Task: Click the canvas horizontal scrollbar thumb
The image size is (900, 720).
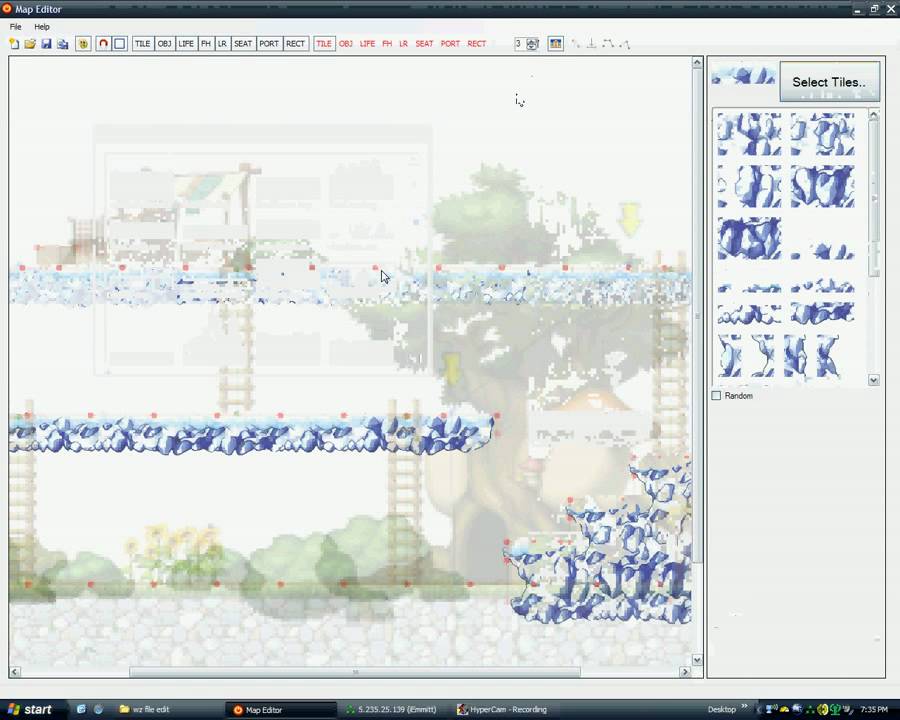Action: [355, 672]
